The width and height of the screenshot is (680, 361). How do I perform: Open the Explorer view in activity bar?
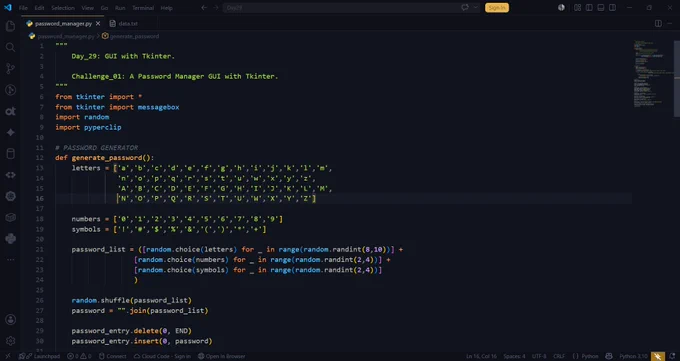pos(10,26)
